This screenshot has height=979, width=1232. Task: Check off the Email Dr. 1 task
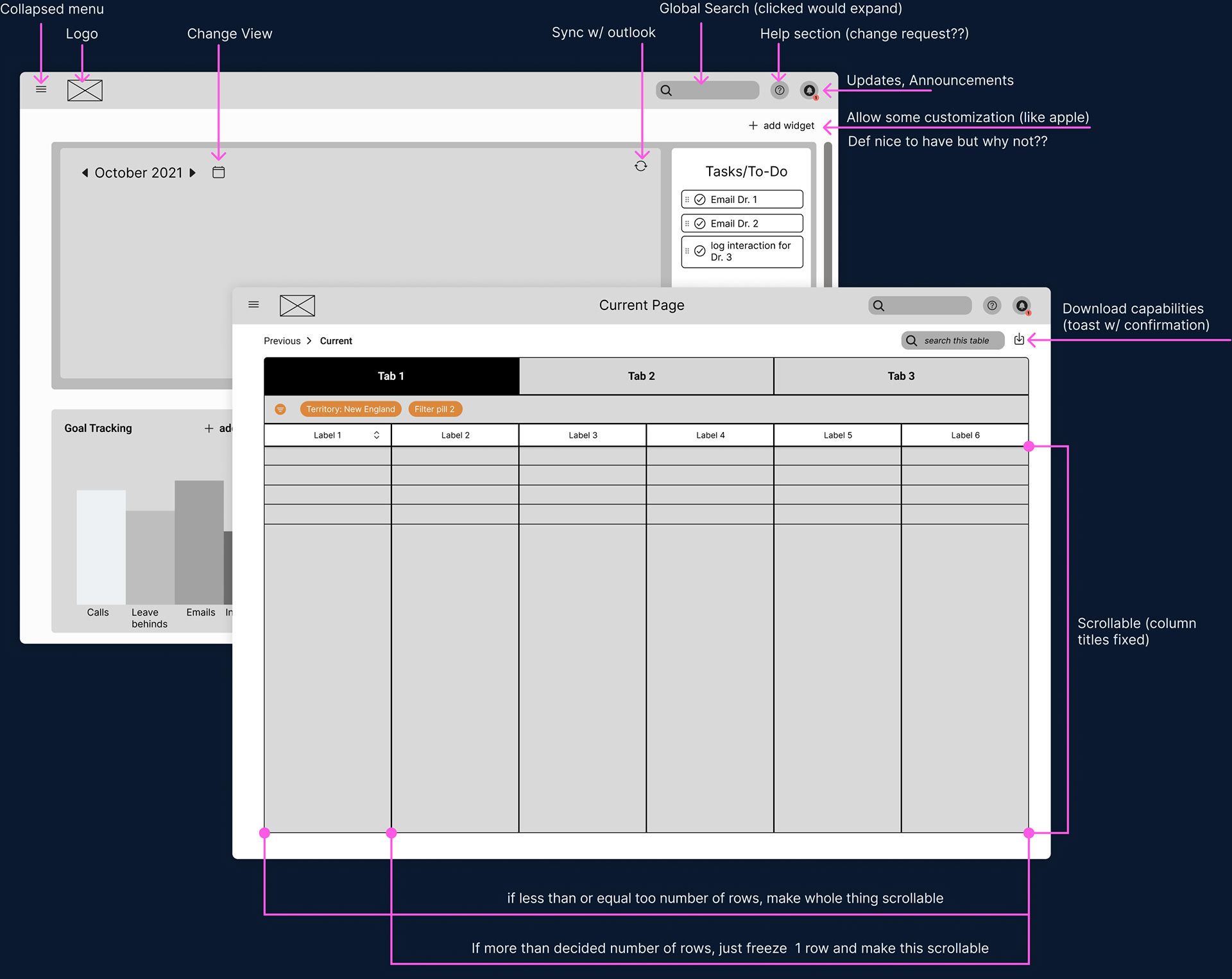pos(700,200)
